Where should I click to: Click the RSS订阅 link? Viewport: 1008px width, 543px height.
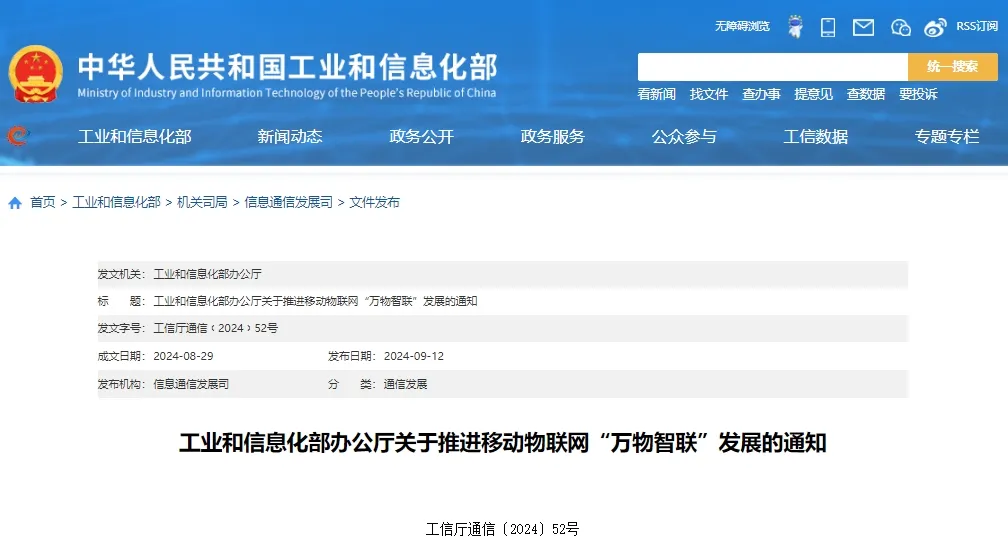(977, 26)
